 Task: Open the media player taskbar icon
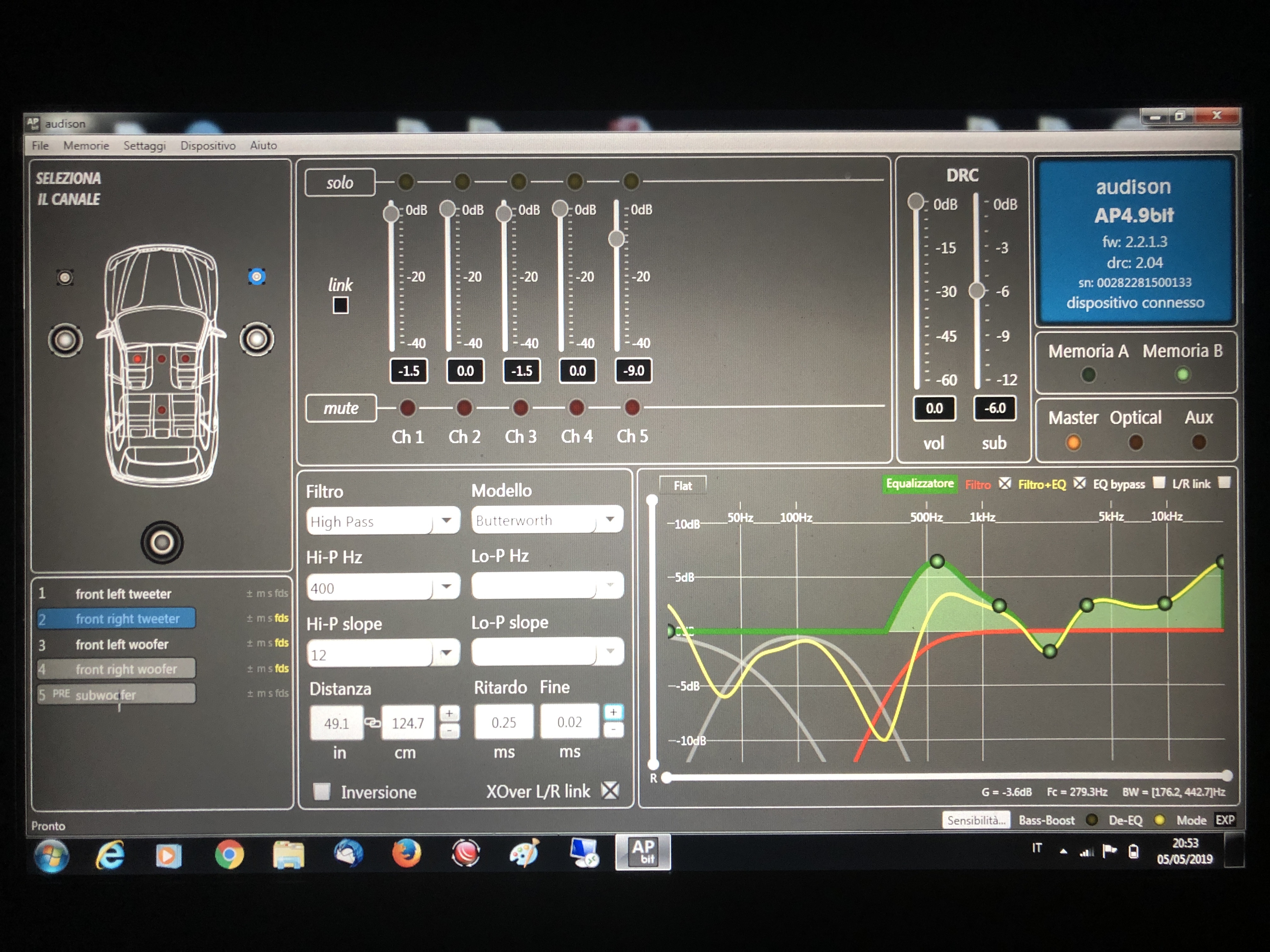click(x=168, y=856)
